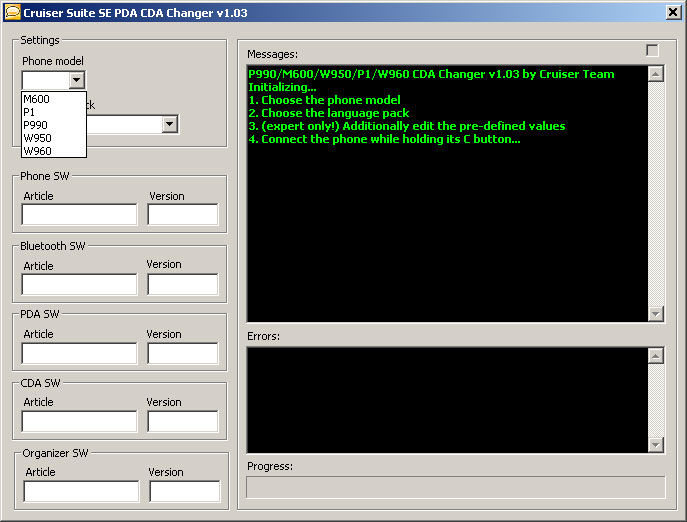Image resolution: width=687 pixels, height=522 pixels.
Task: Click the Messages scrollbar up arrow
Action: click(x=655, y=74)
